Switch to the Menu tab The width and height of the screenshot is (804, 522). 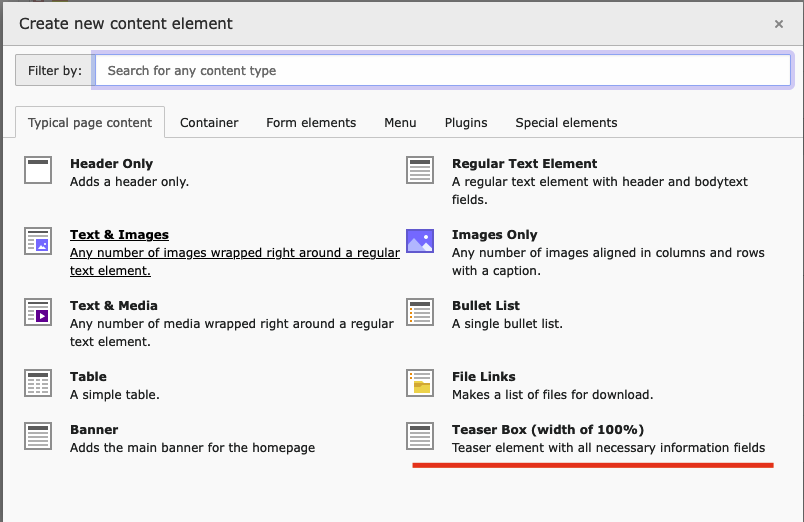[x=400, y=123]
